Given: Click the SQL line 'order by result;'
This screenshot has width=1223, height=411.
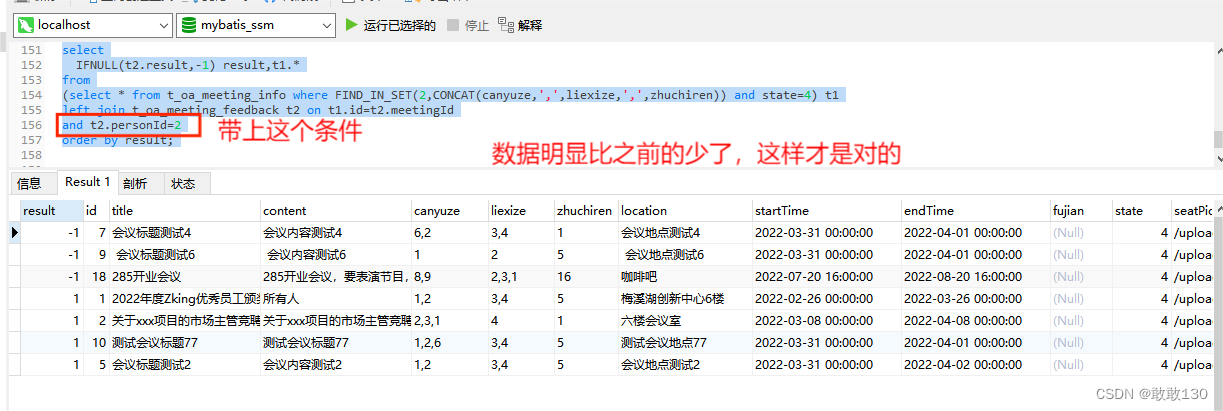Looking at the screenshot, I should pos(117,140).
